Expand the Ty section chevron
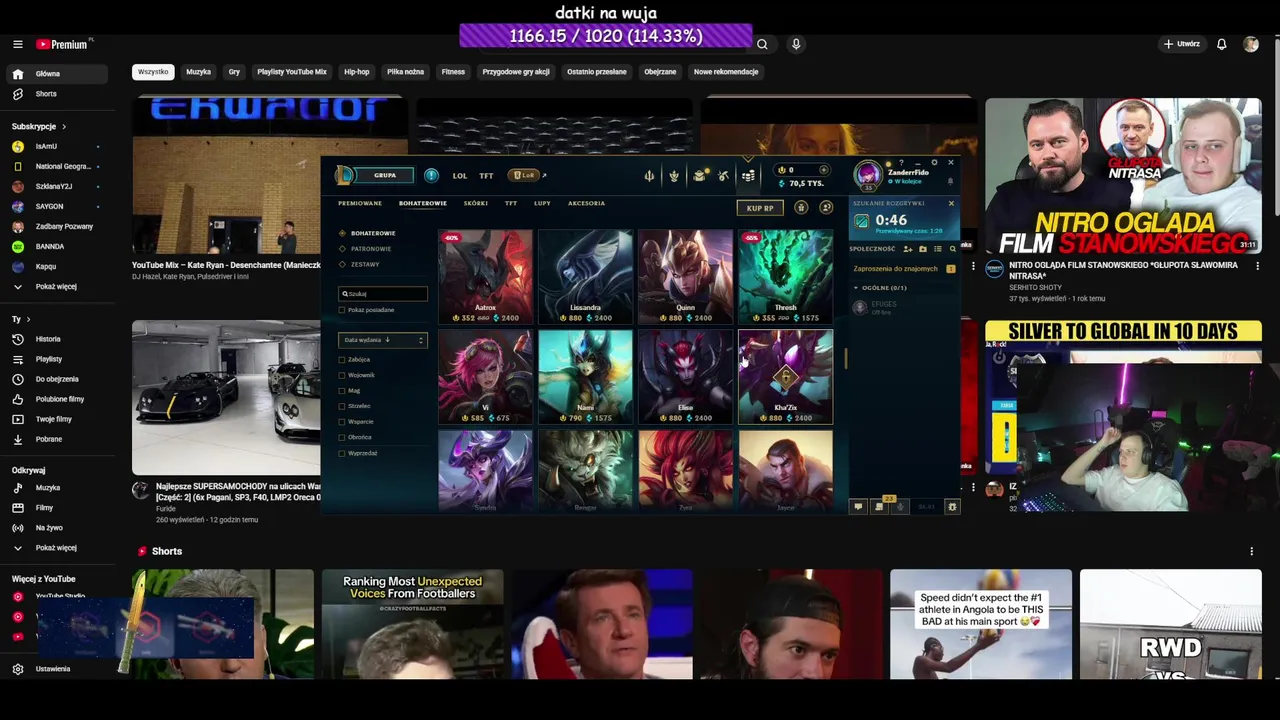Viewport: 1280px width, 720px height. pyautogui.click(x=29, y=319)
